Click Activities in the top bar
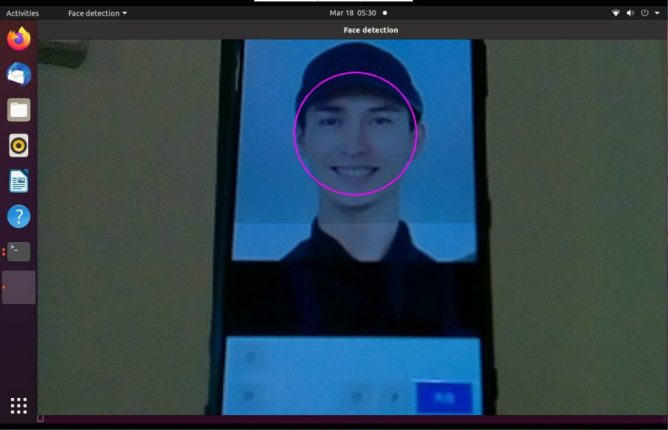Image resolution: width=668 pixels, height=430 pixels. [x=22, y=13]
